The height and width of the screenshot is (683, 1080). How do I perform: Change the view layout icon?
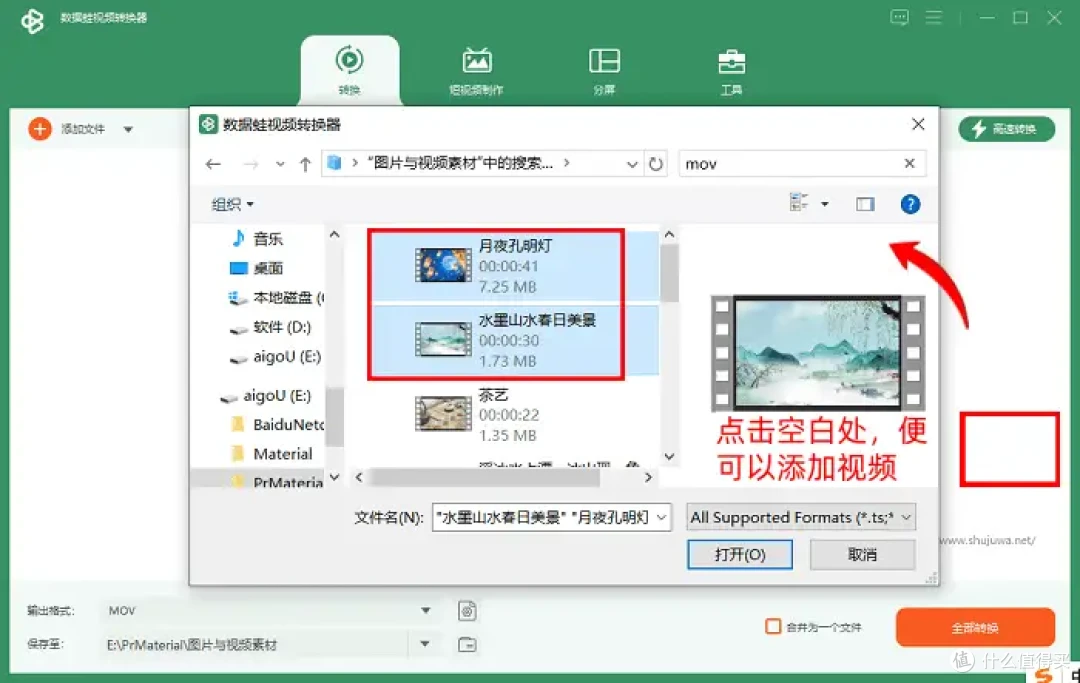pyautogui.click(x=798, y=202)
